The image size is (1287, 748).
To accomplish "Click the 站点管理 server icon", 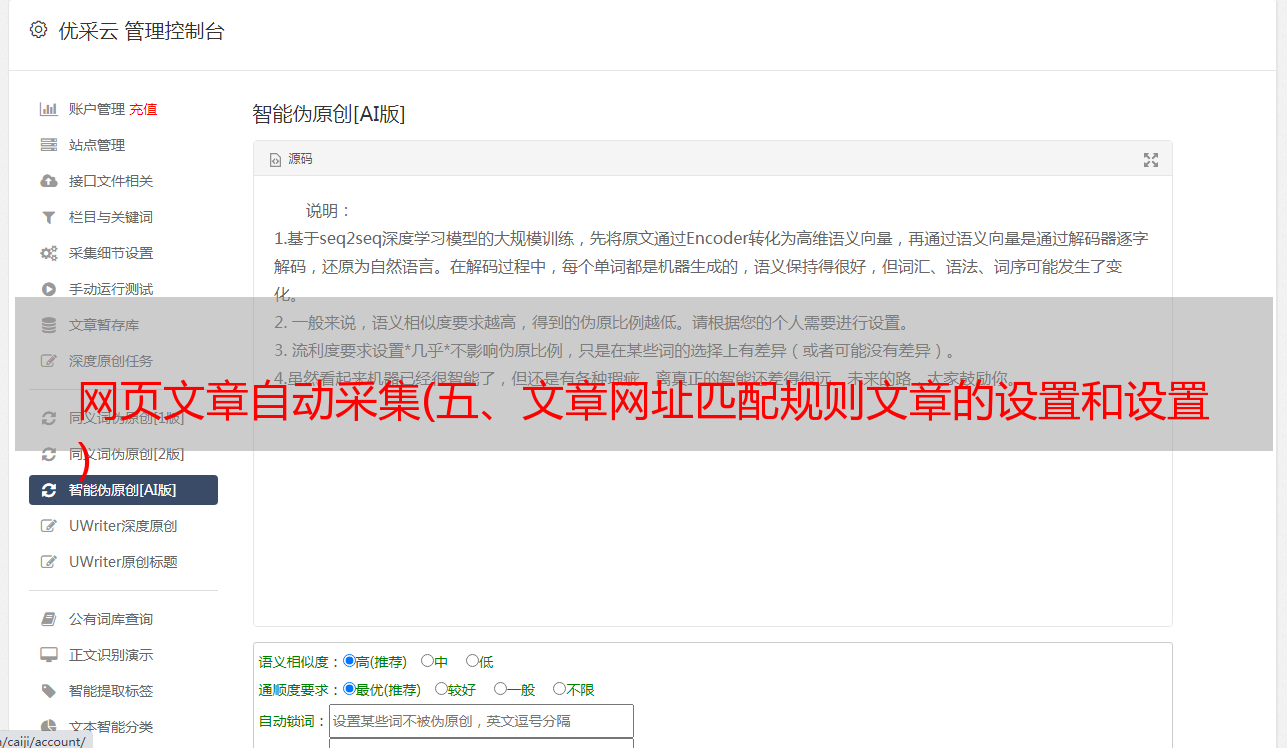I will pyautogui.click(x=48, y=145).
